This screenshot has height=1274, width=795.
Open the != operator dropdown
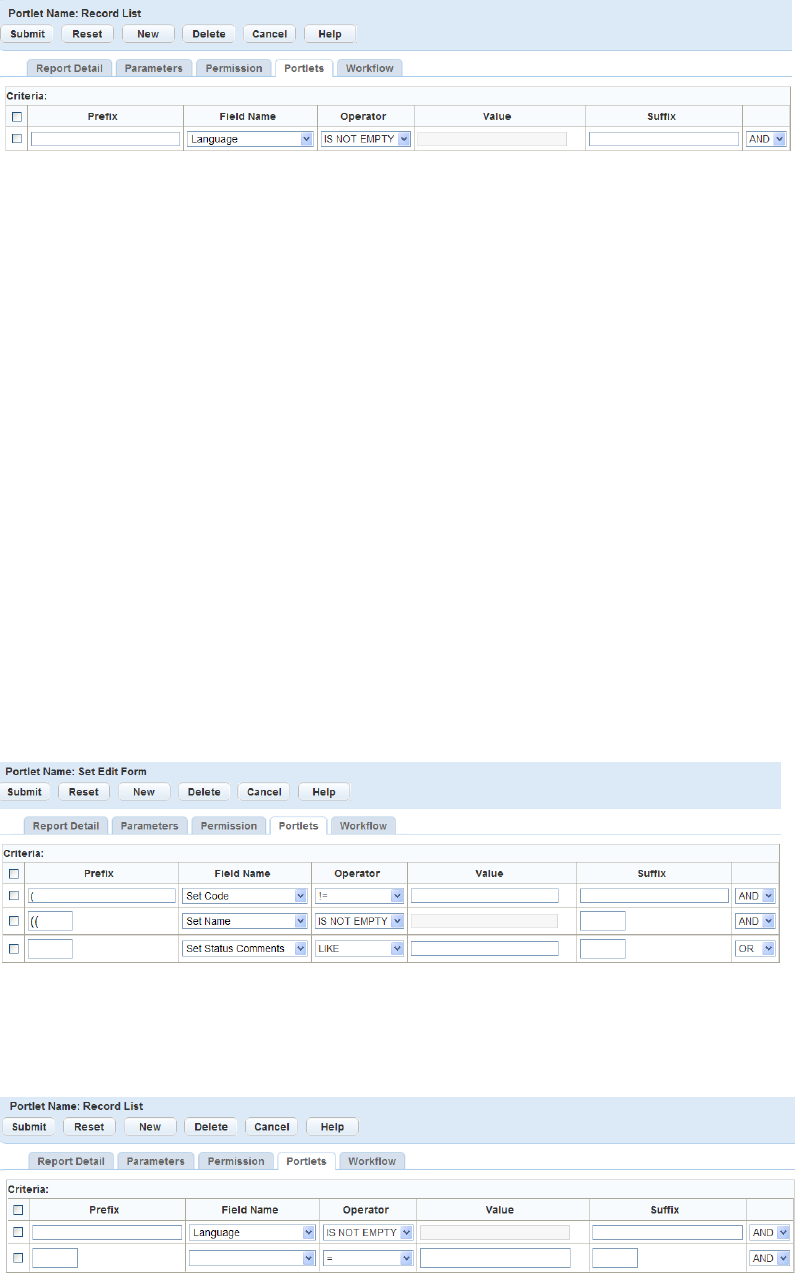coord(359,896)
